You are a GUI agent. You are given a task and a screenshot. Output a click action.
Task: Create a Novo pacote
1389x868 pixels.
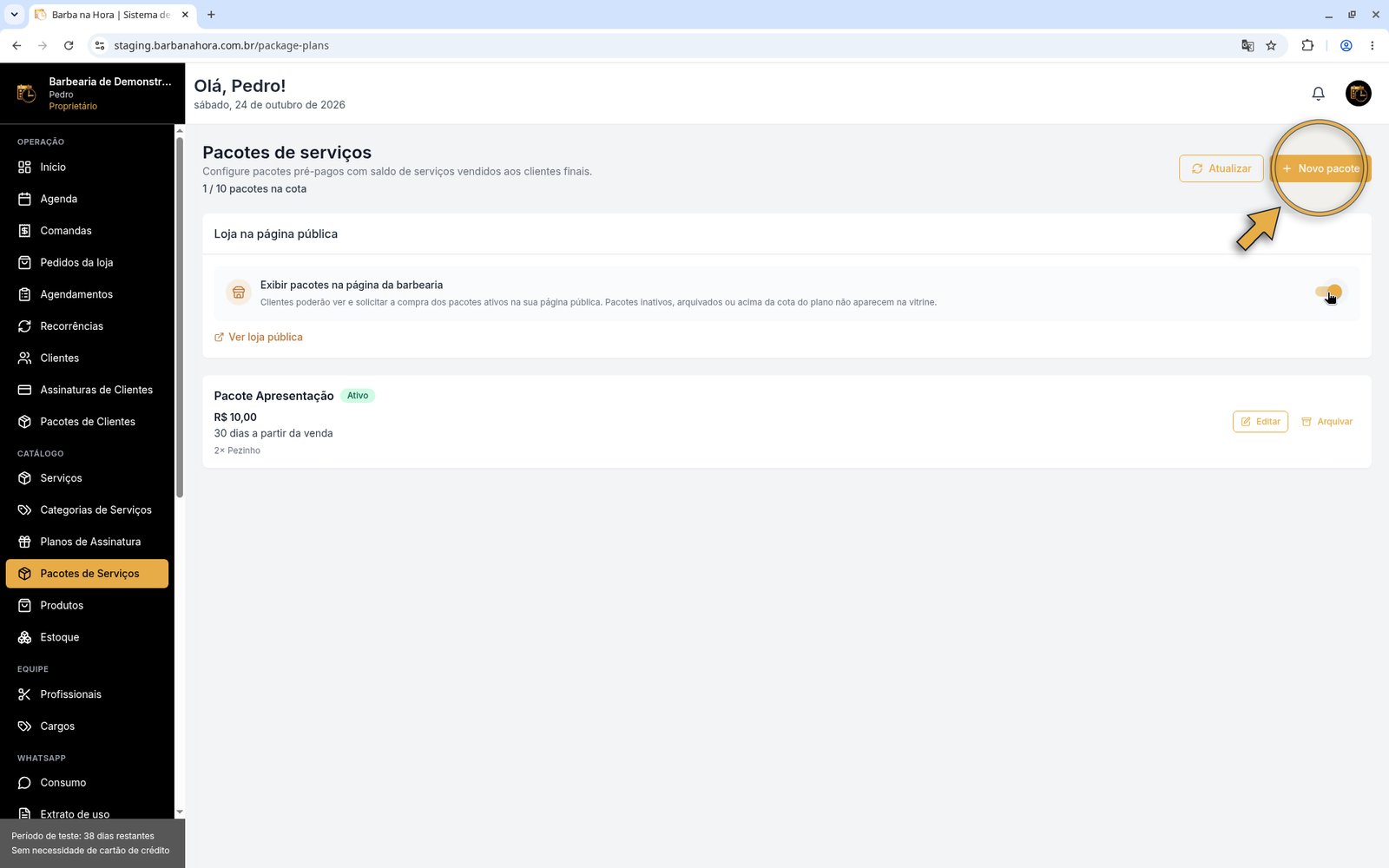point(1320,168)
